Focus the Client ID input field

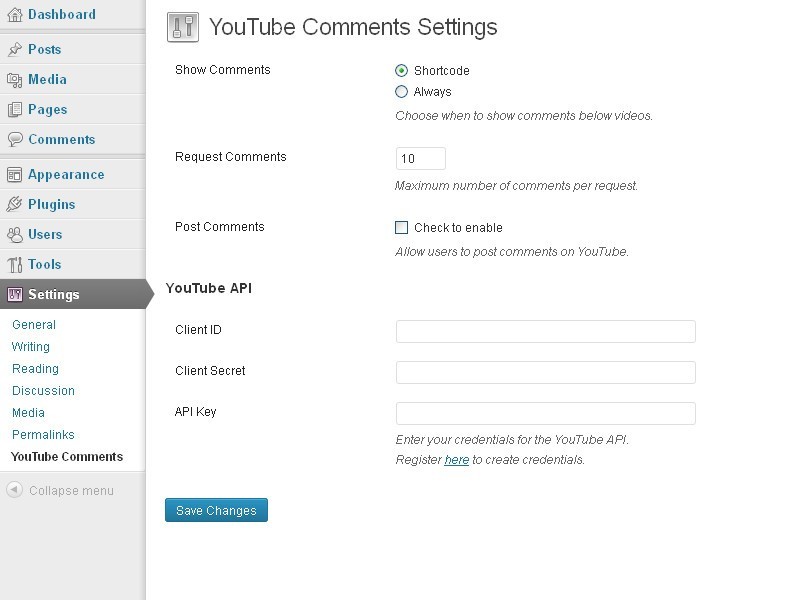[x=545, y=332]
